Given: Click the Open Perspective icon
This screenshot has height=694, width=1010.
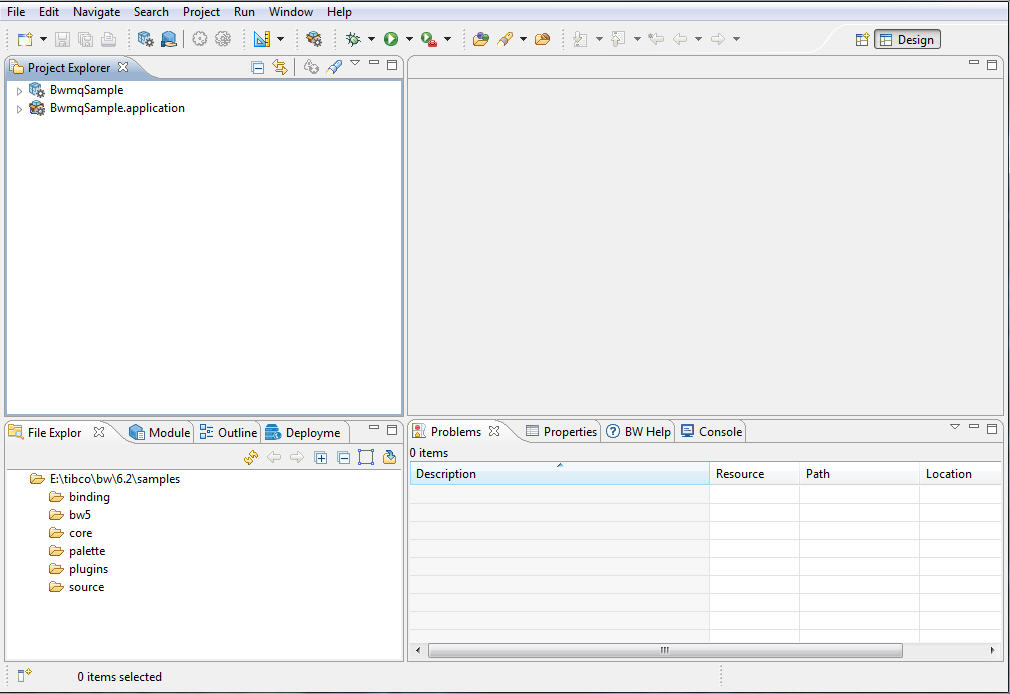Looking at the screenshot, I should point(862,40).
